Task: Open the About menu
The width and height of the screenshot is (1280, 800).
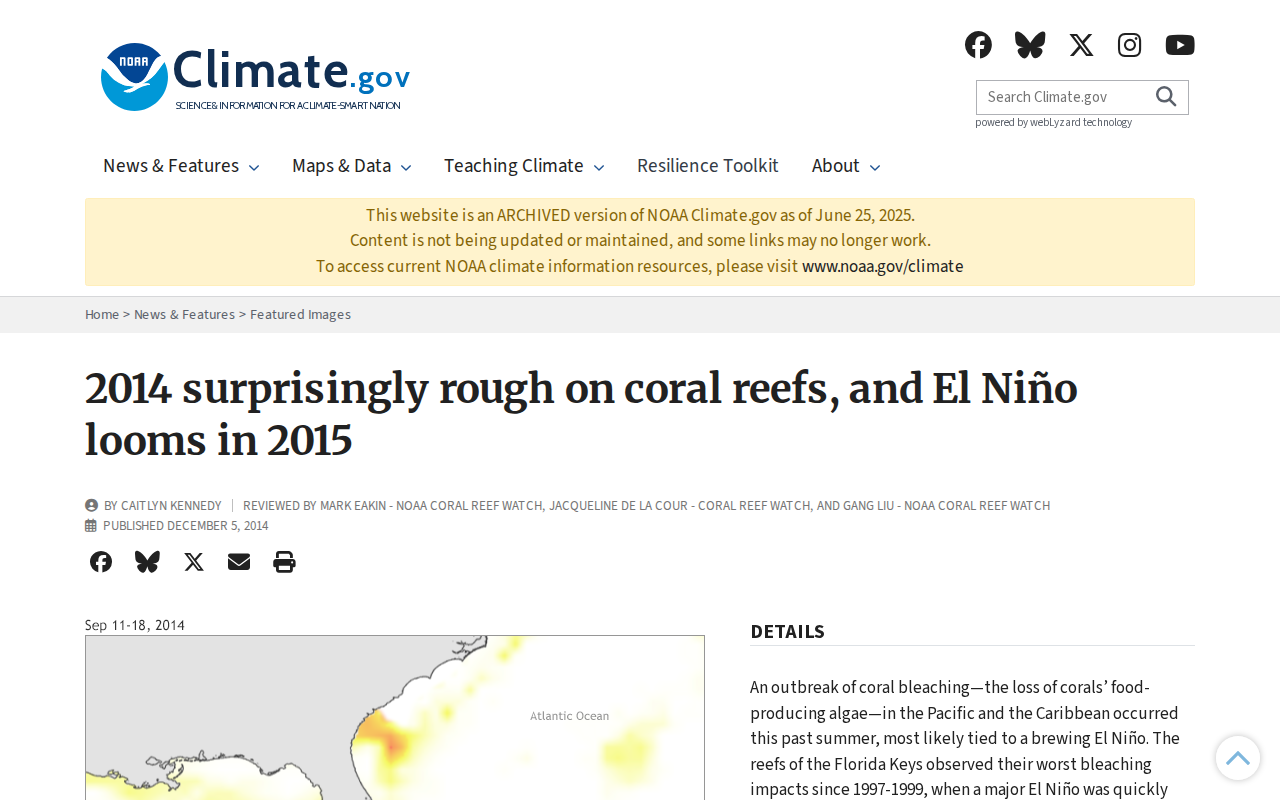Action: click(846, 166)
